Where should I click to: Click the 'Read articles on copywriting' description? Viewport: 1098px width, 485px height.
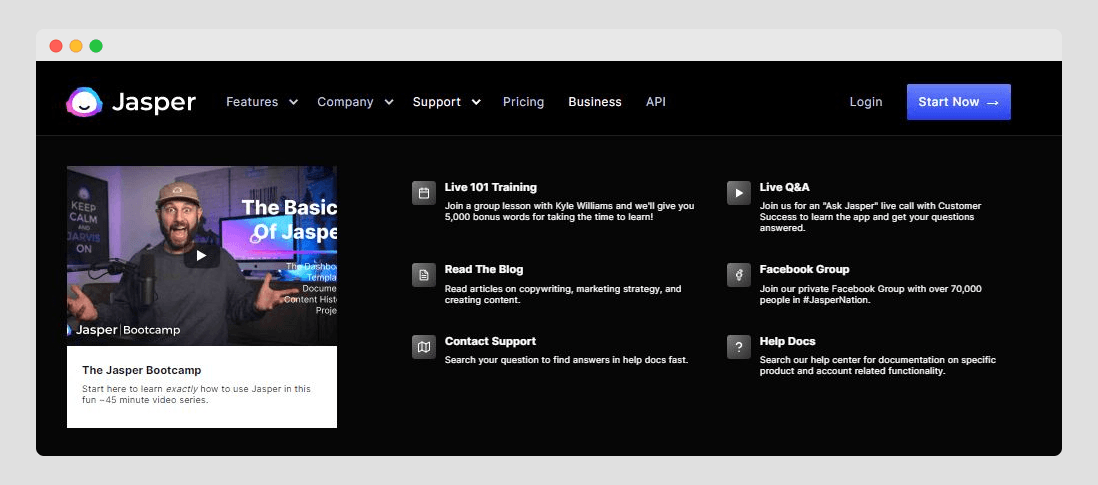(563, 294)
